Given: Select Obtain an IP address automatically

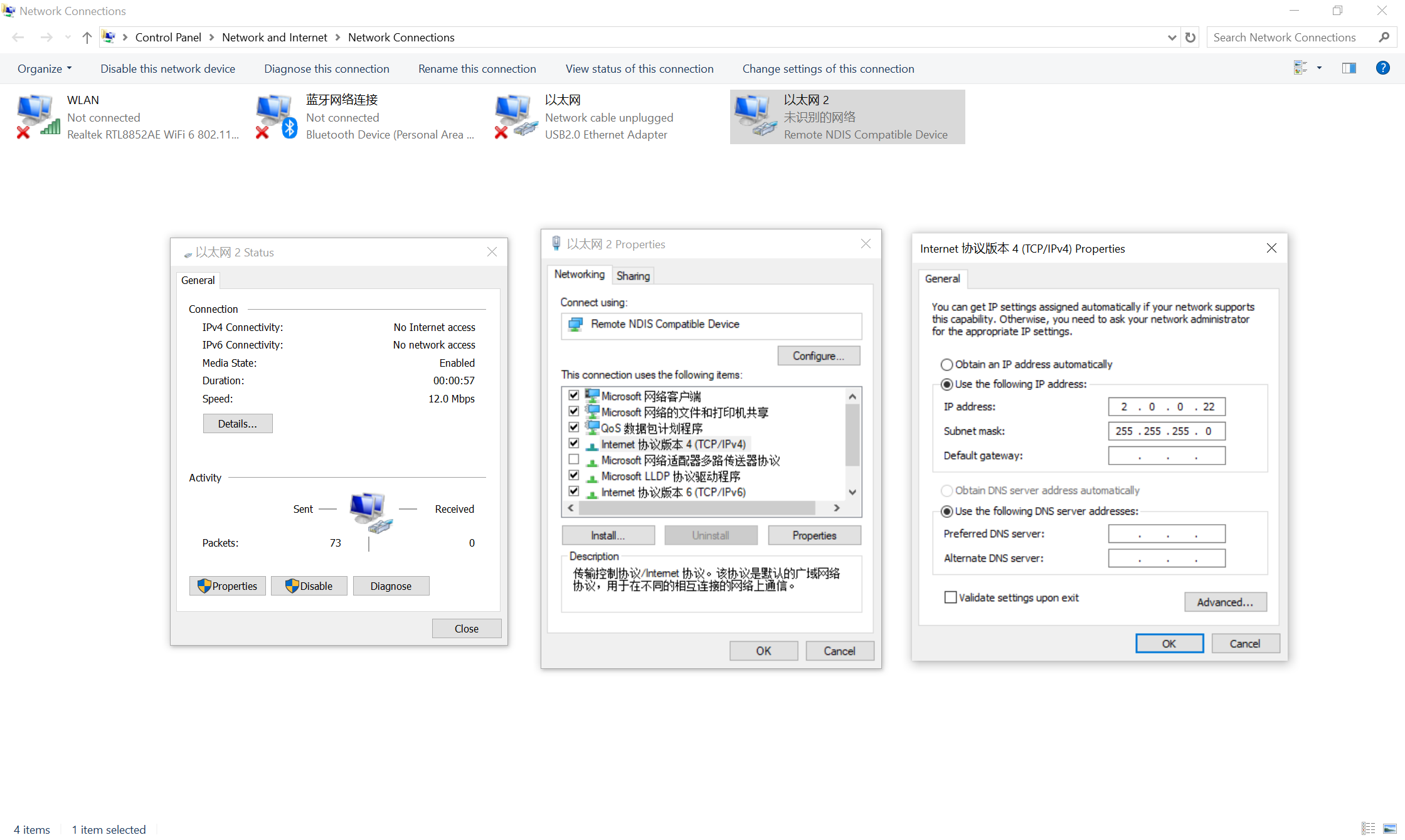Looking at the screenshot, I should 946,365.
